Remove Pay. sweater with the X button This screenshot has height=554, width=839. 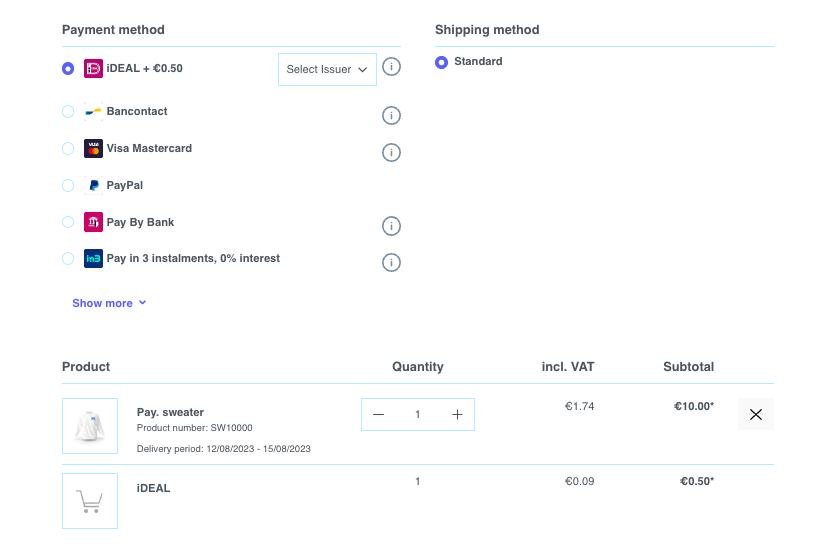pos(756,414)
